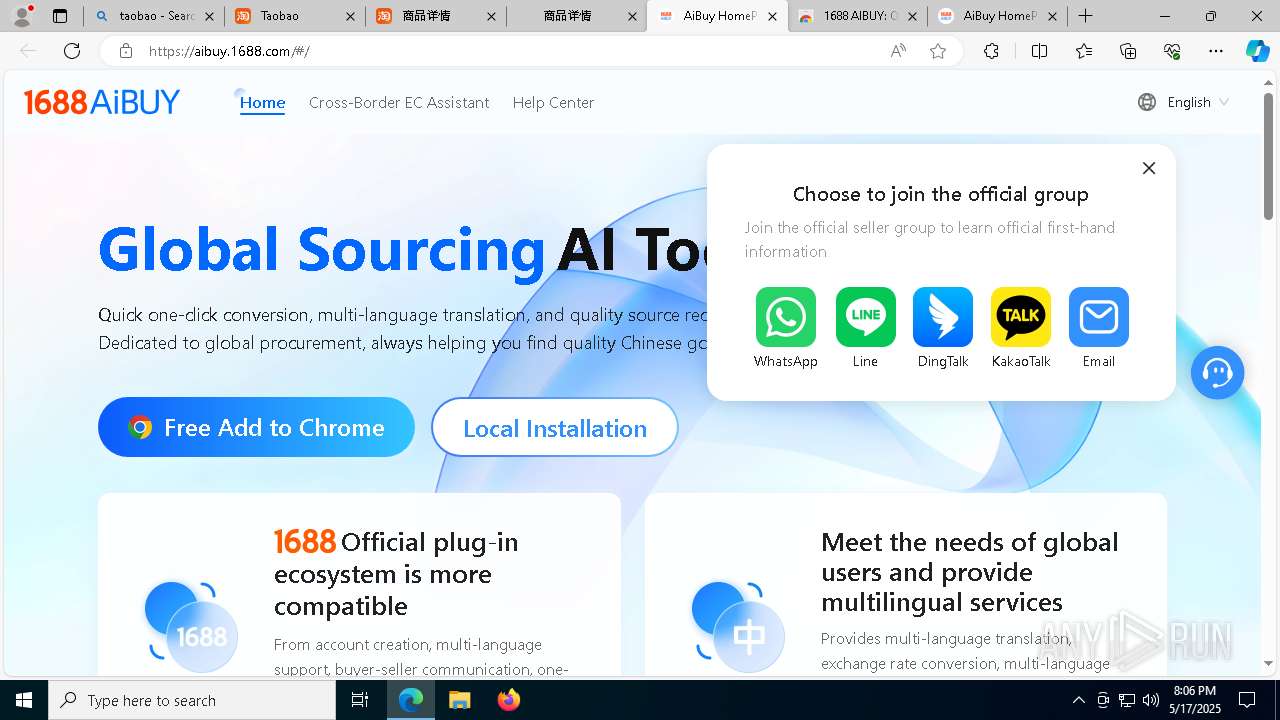Click the 1688 AiBUY logo
Screen dimensions: 1280x720
click(x=102, y=102)
